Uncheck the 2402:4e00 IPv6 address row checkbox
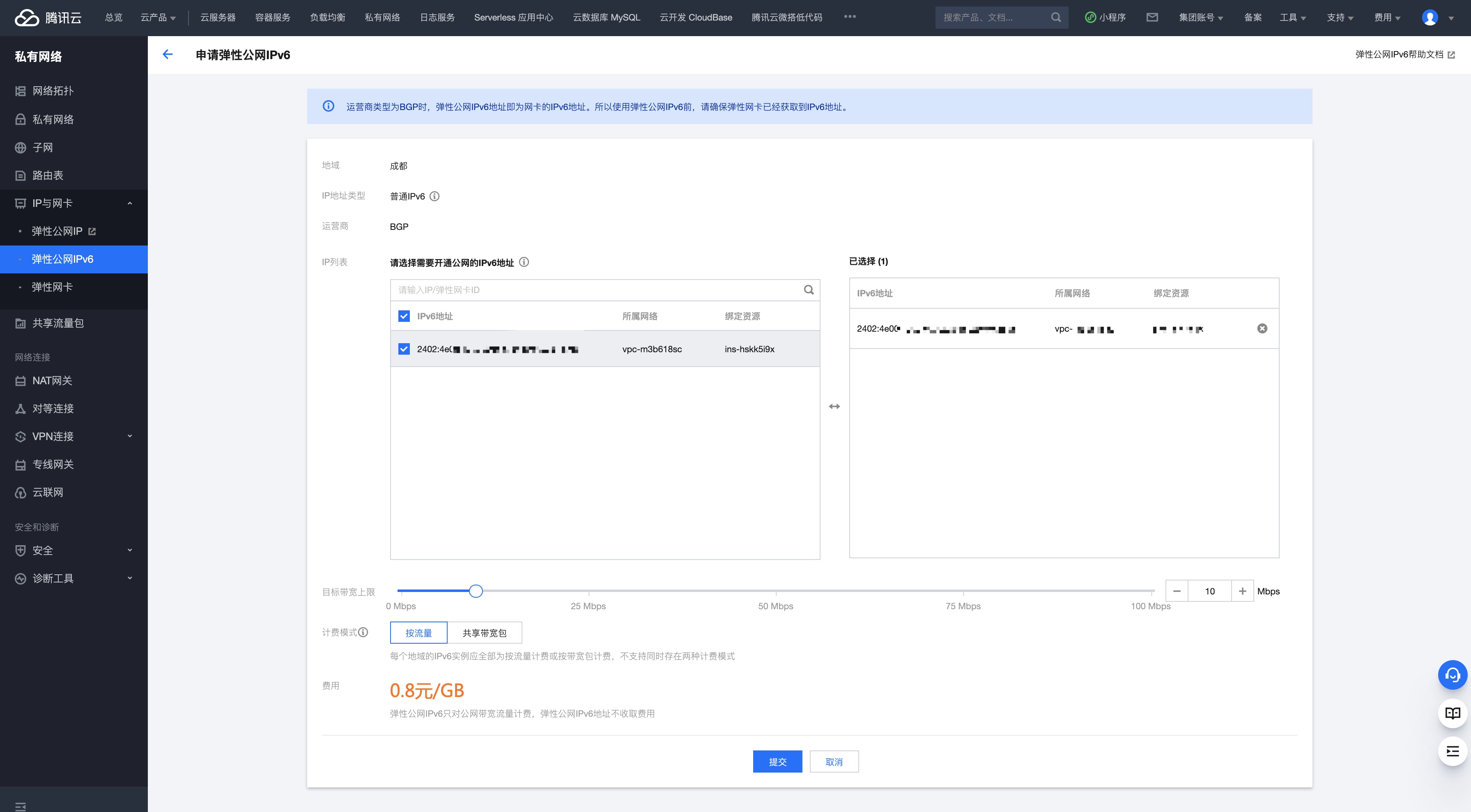 (x=404, y=349)
